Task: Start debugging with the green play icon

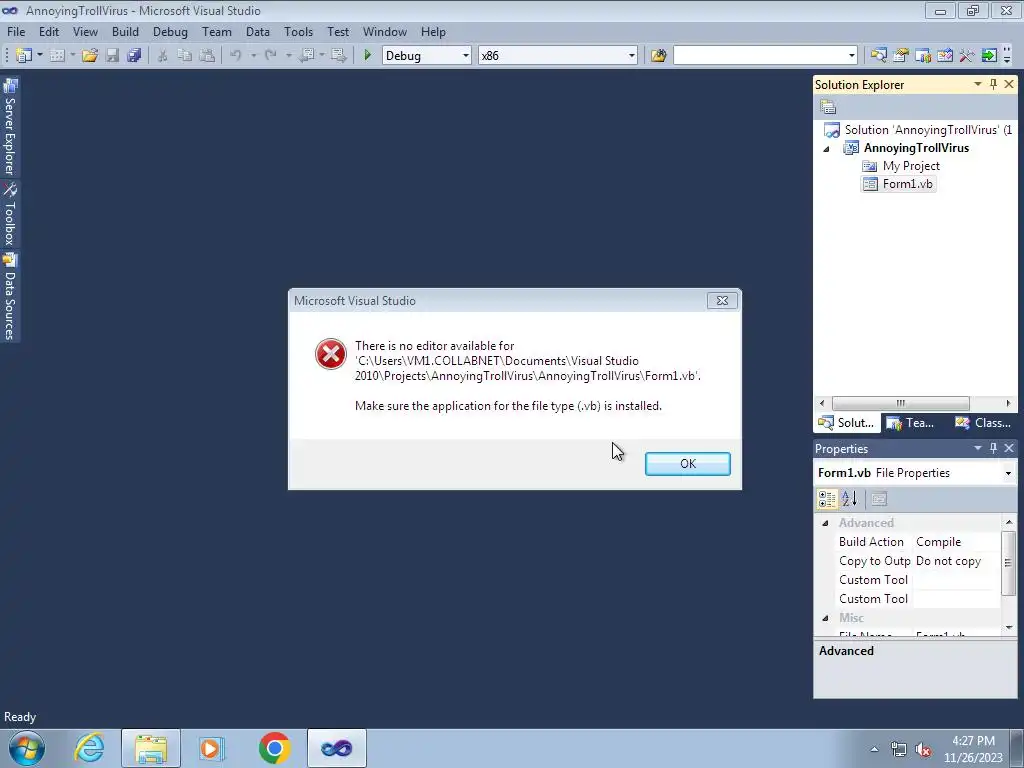Action: point(368,56)
